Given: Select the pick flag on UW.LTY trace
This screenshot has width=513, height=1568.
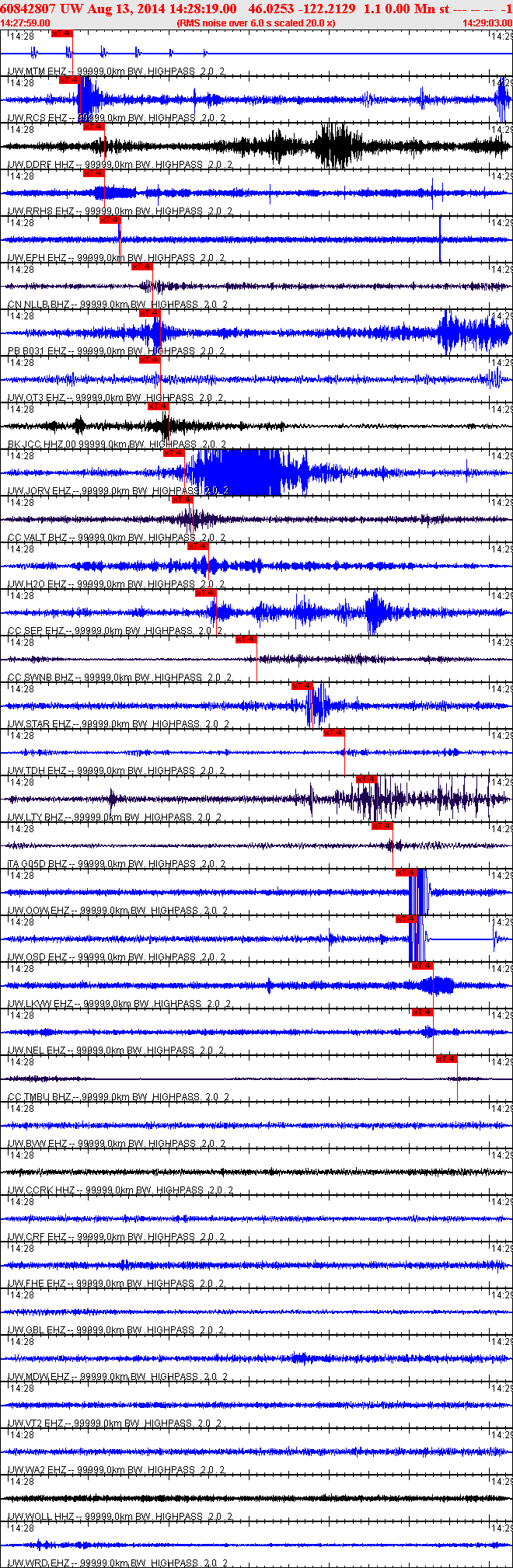Looking at the screenshot, I should pyautogui.click(x=367, y=779).
